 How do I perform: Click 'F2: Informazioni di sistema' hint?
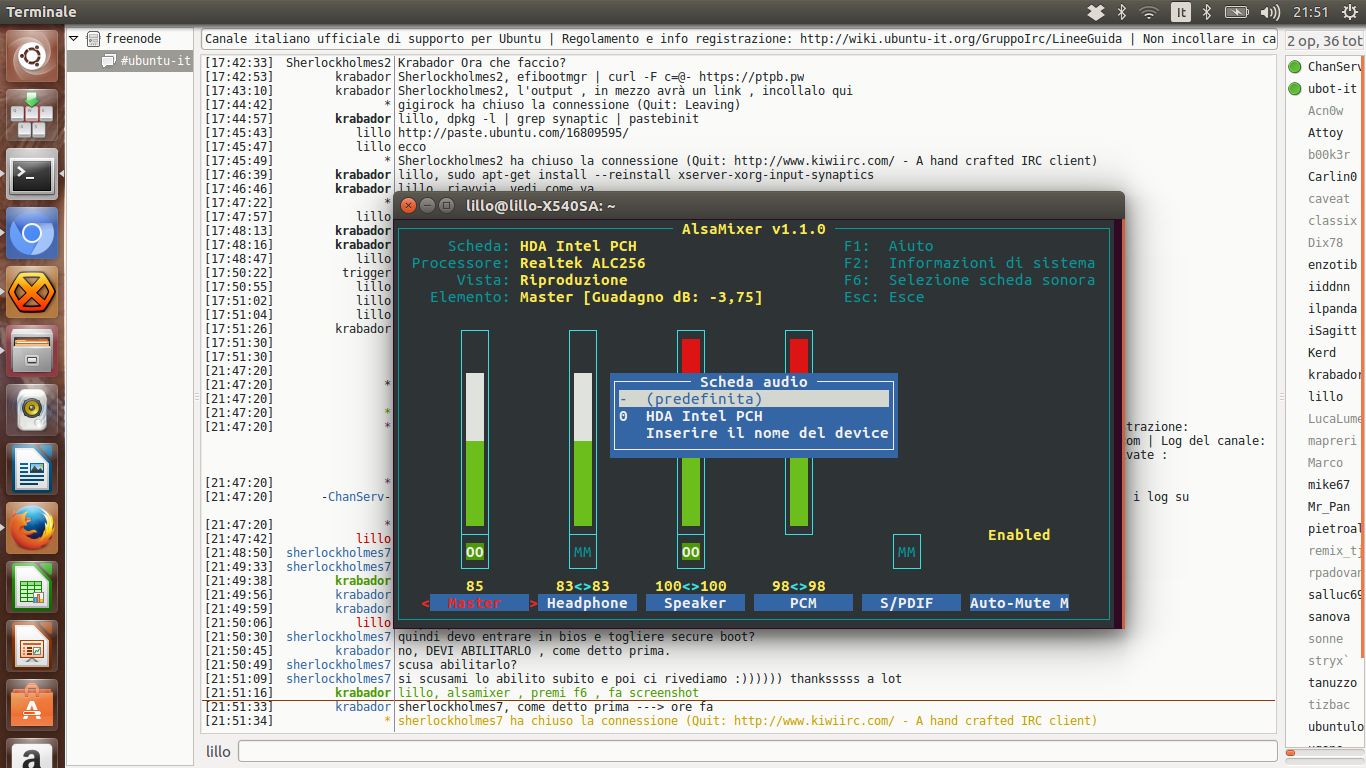(x=969, y=263)
